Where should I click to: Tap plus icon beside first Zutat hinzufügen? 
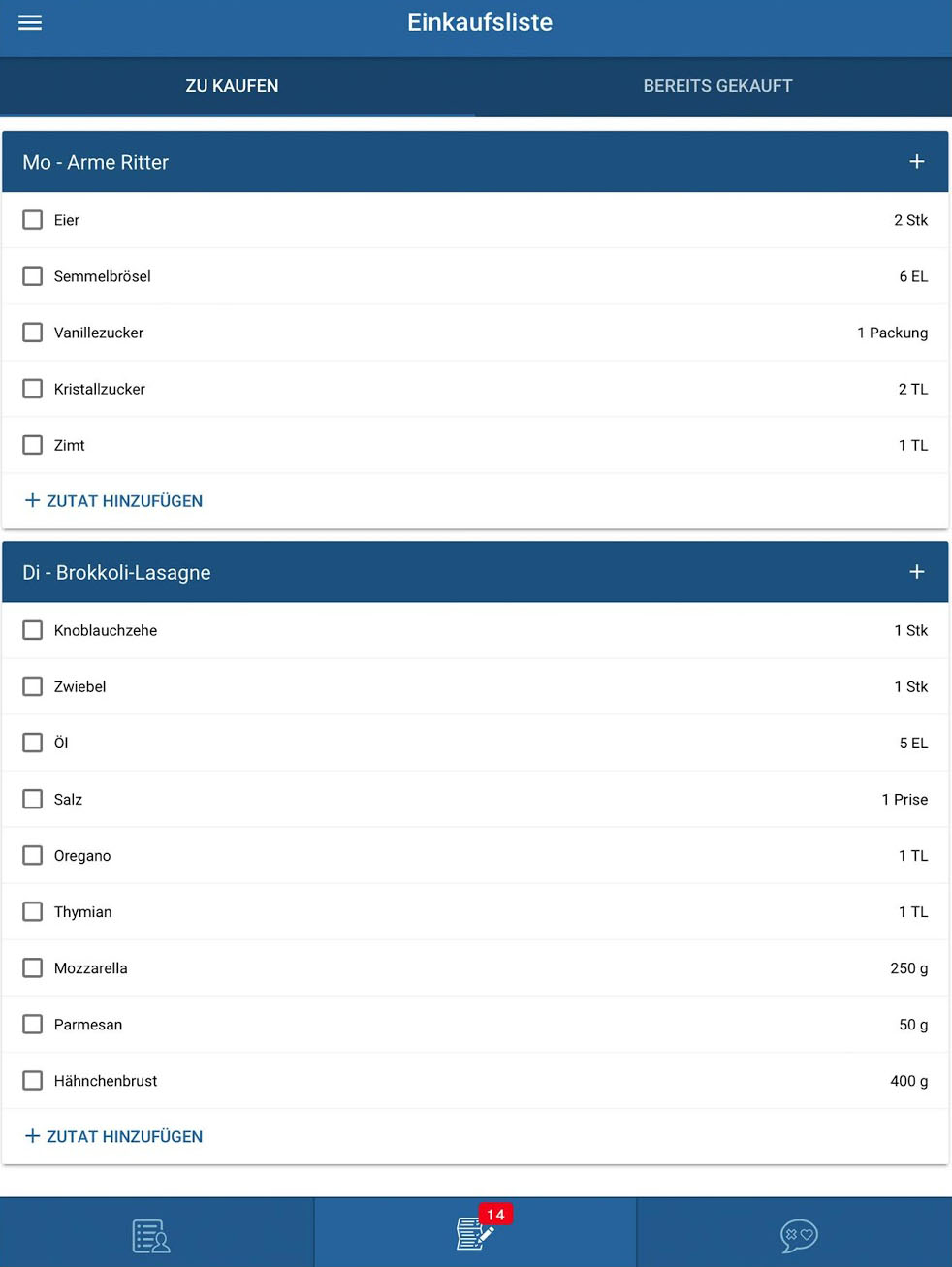[32, 500]
